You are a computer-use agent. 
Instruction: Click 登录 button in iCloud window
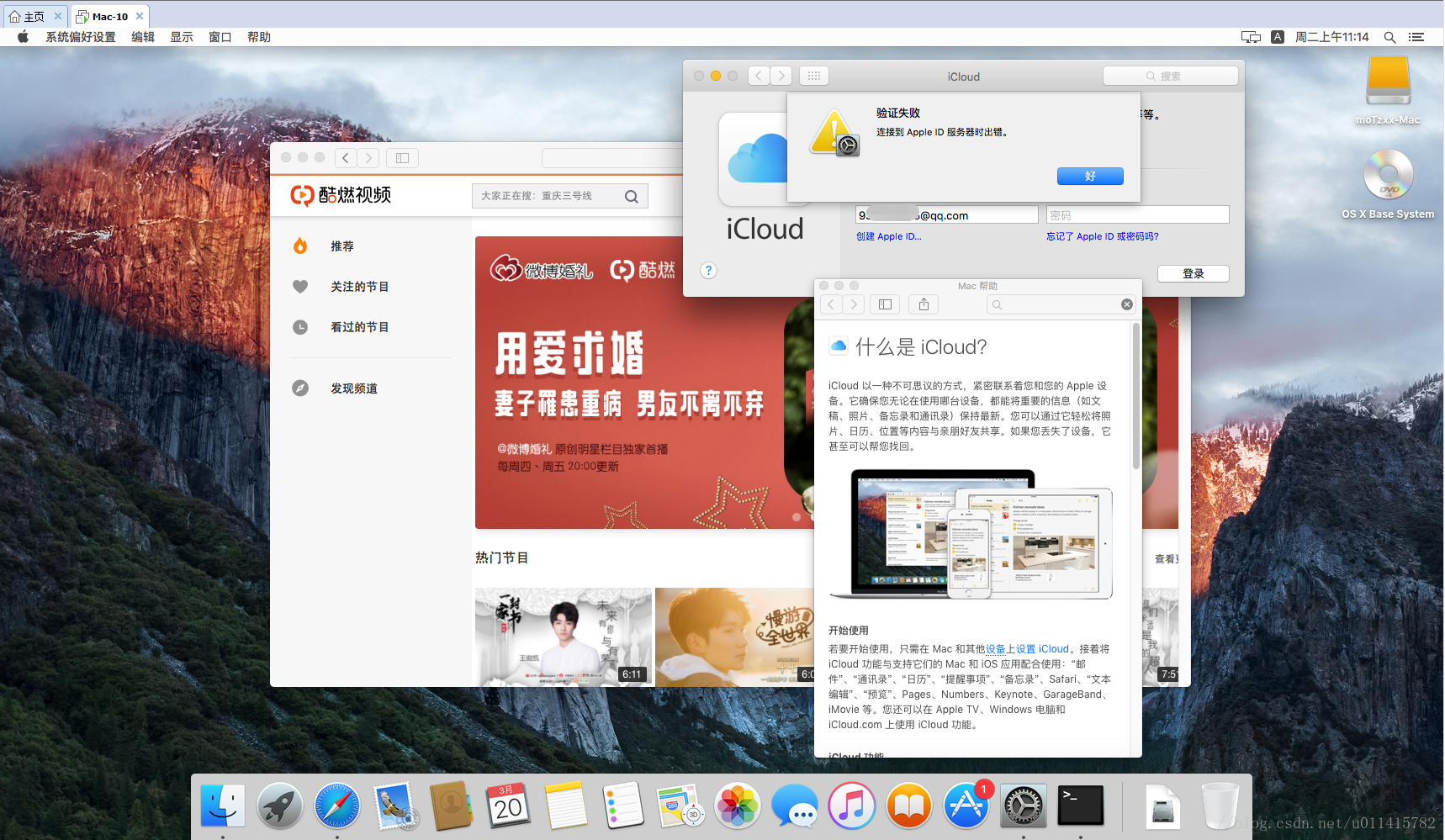1193,273
